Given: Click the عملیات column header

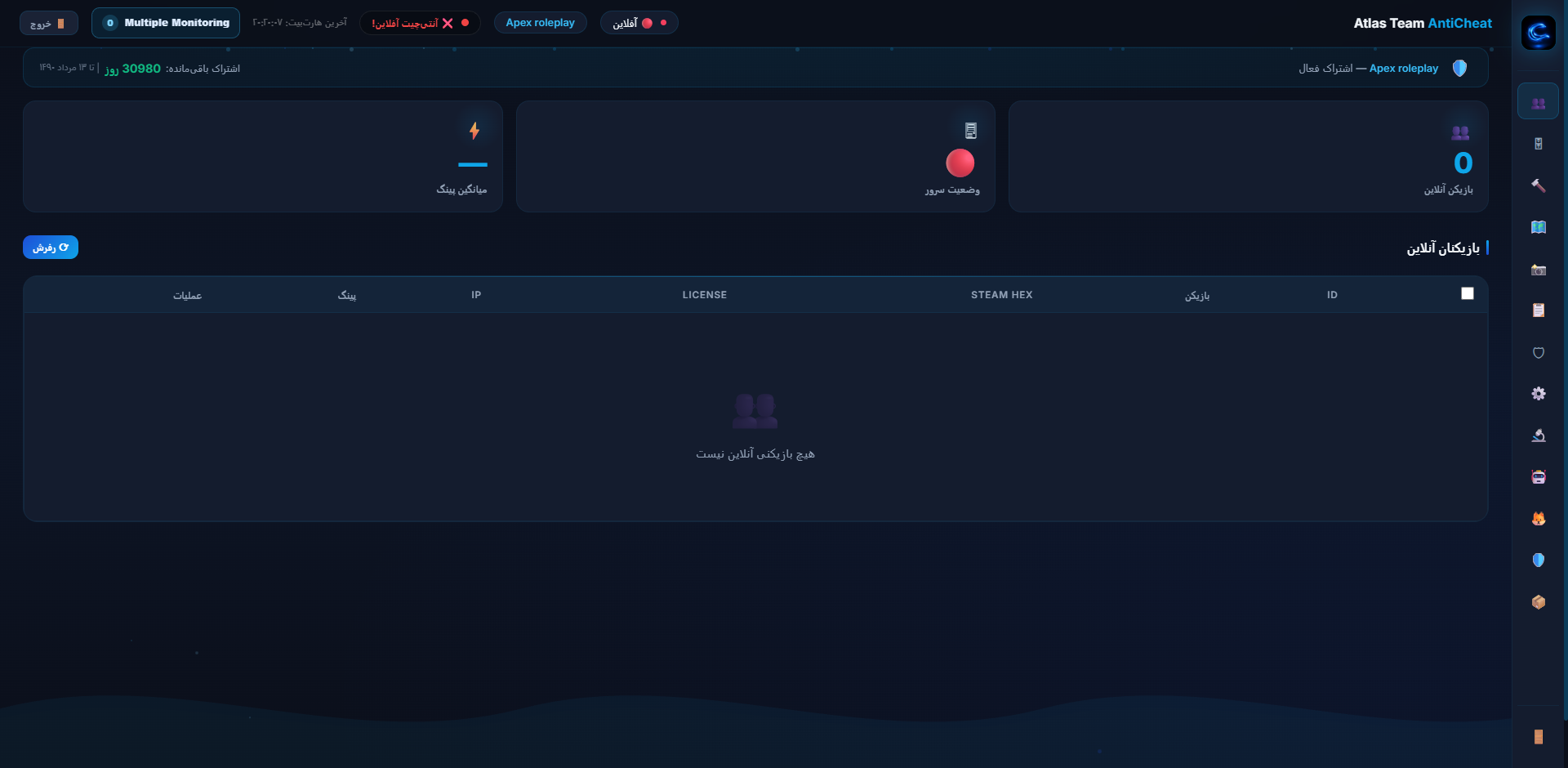Looking at the screenshot, I should tap(187, 295).
